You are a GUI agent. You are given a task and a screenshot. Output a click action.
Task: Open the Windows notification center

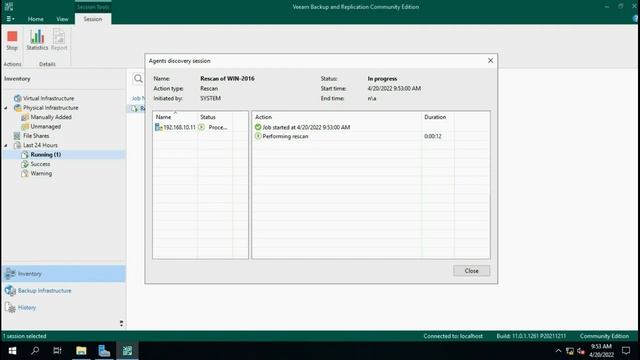pos(626,351)
